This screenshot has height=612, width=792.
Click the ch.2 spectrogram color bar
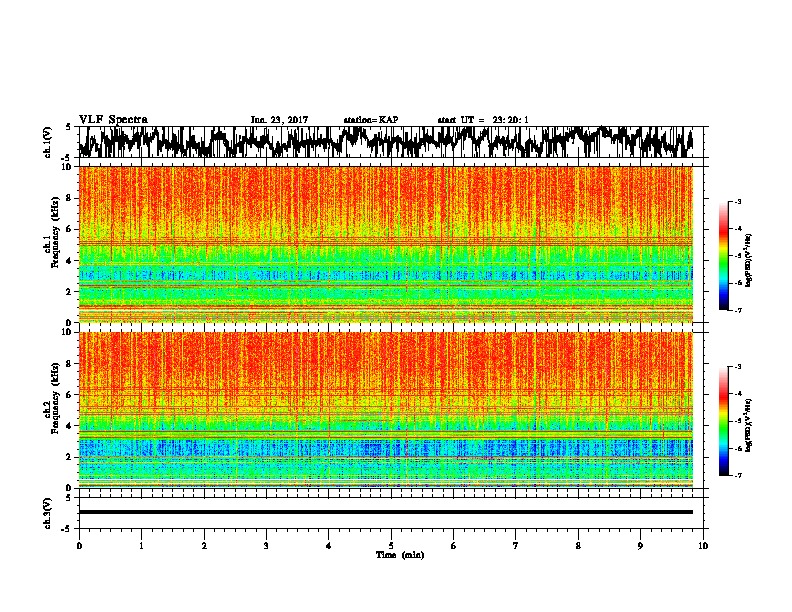click(x=724, y=421)
